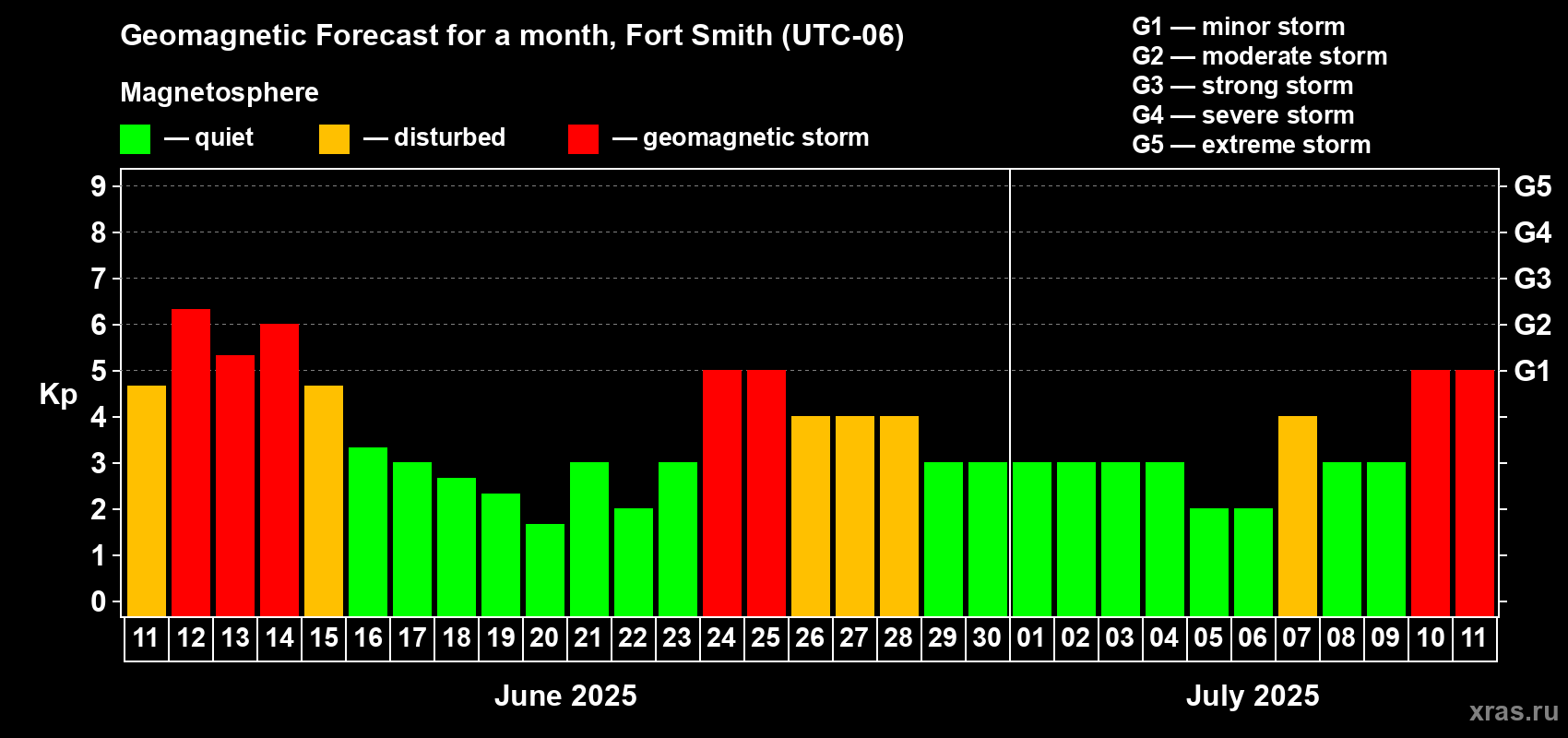The image size is (1568, 738).
Task: Click the Kp axis value '9'
Action: [x=99, y=186]
